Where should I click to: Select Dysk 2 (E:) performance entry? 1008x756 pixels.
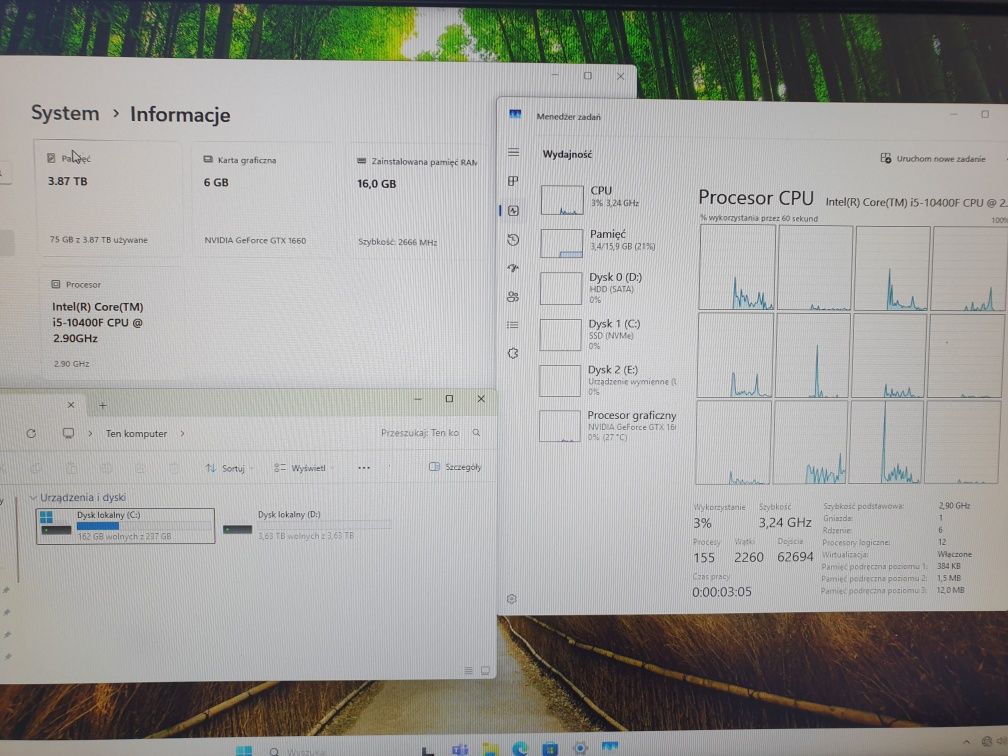click(609, 379)
